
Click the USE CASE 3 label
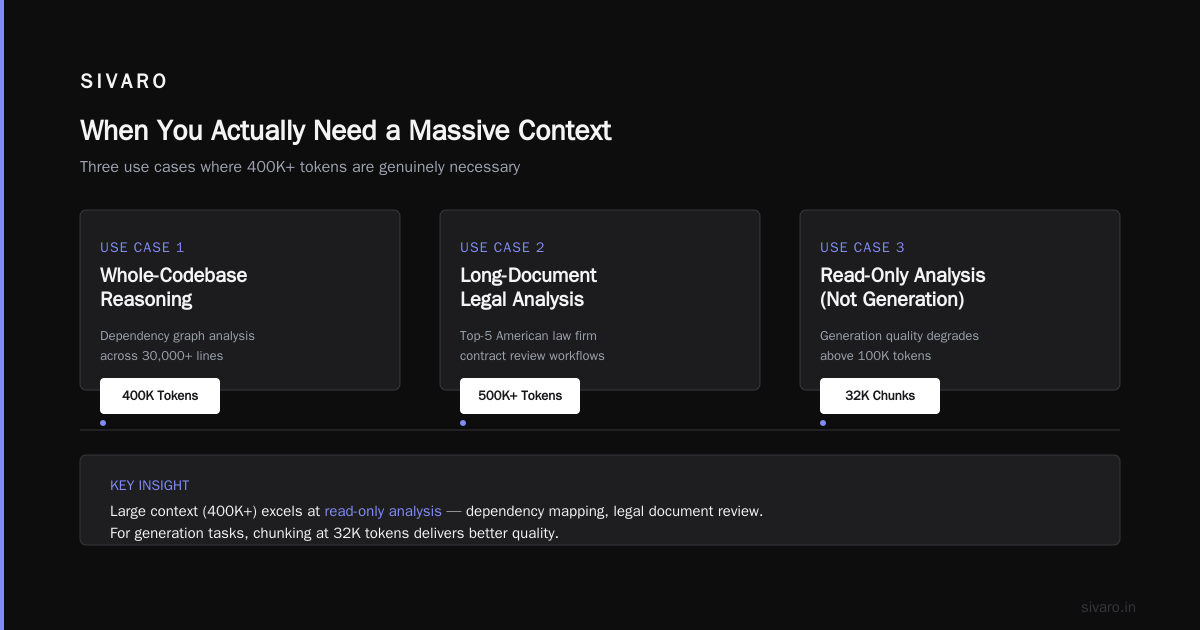(x=862, y=247)
